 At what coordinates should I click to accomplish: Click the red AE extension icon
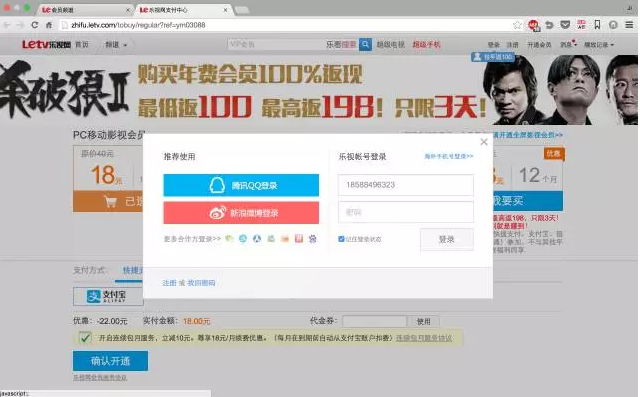[x=581, y=24]
